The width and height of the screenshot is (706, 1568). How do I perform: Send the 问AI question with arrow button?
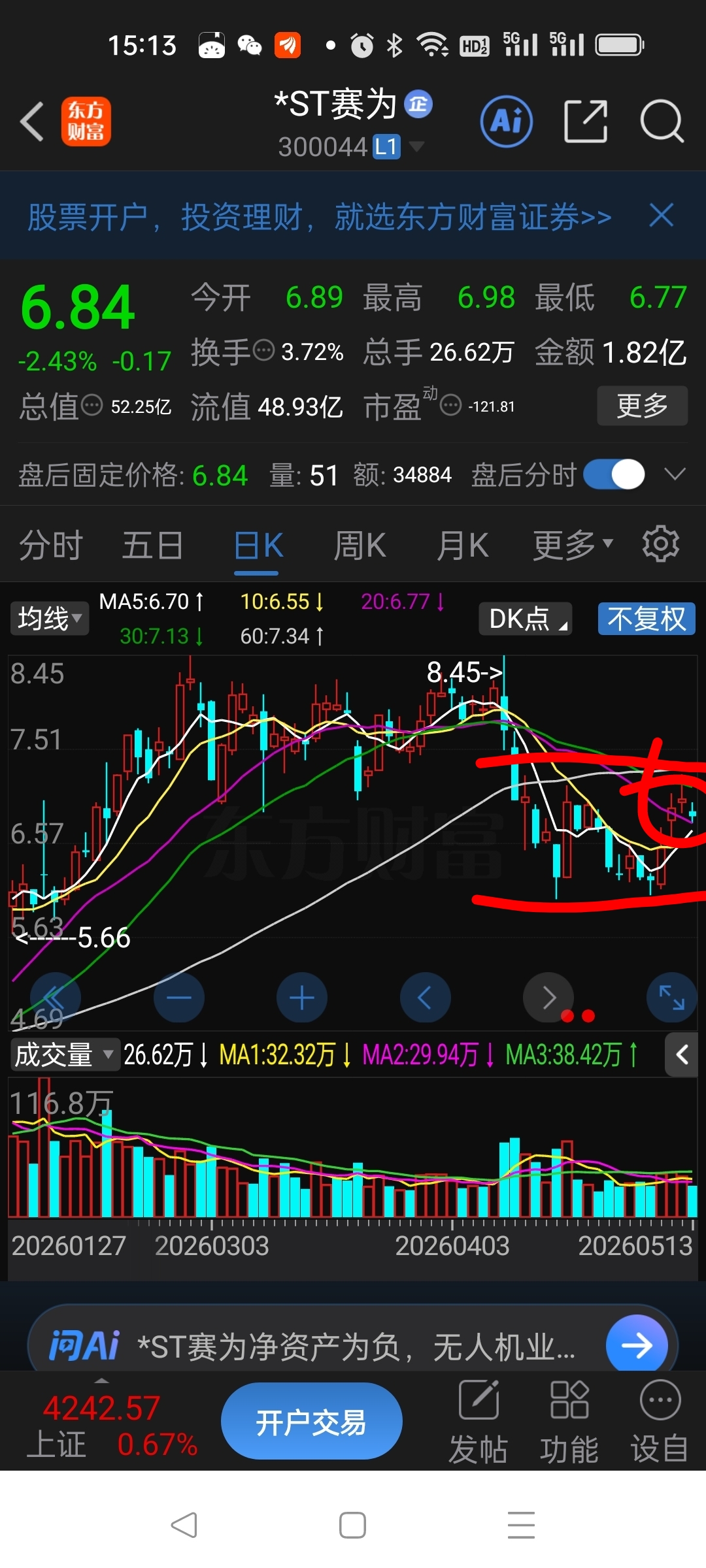pyautogui.click(x=637, y=1345)
